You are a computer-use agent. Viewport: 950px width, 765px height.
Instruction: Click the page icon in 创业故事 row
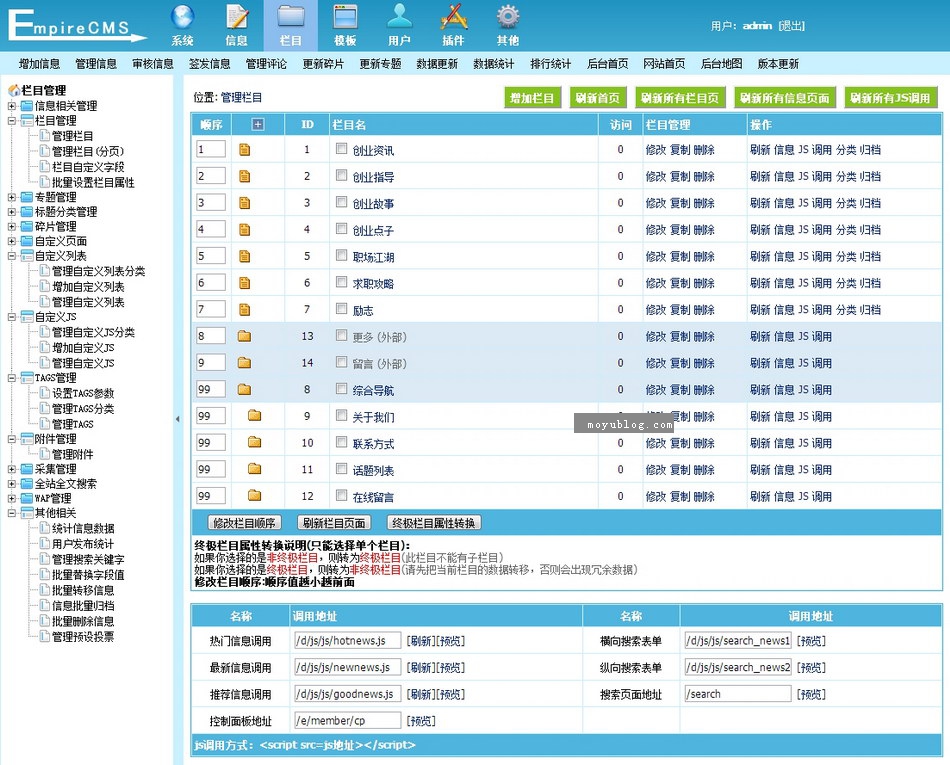pos(244,203)
